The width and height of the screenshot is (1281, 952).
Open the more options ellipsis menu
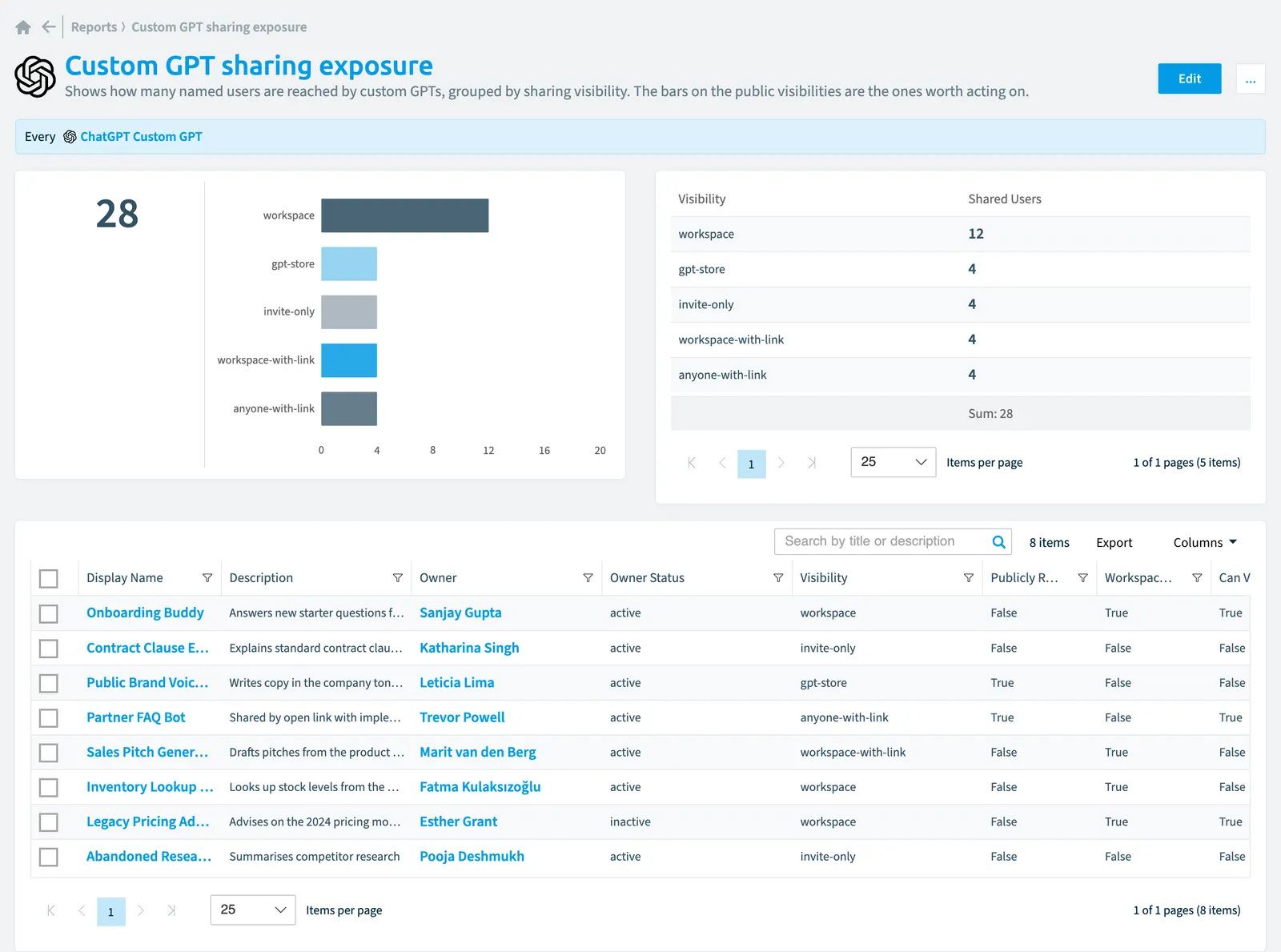coord(1251,78)
